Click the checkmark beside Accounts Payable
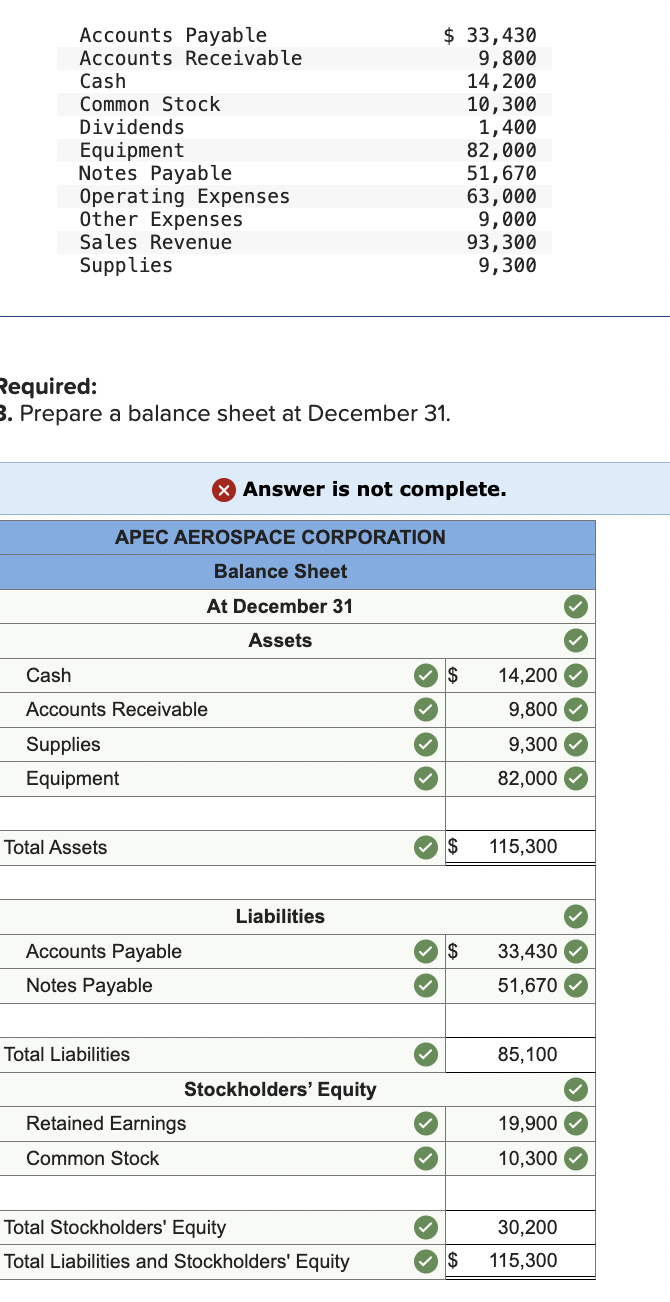Image resolution: width=670 pixels, height=1302 pixels. coord(426,951)
